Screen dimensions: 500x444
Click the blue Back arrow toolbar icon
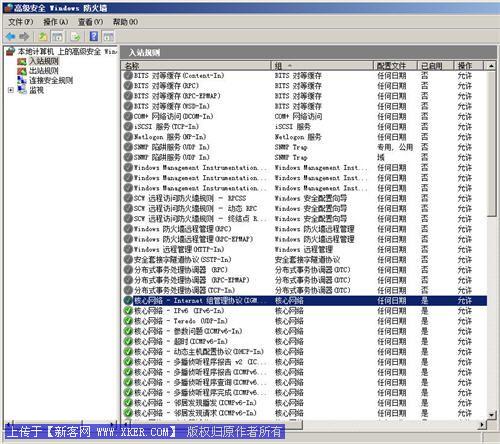(11, 36)
